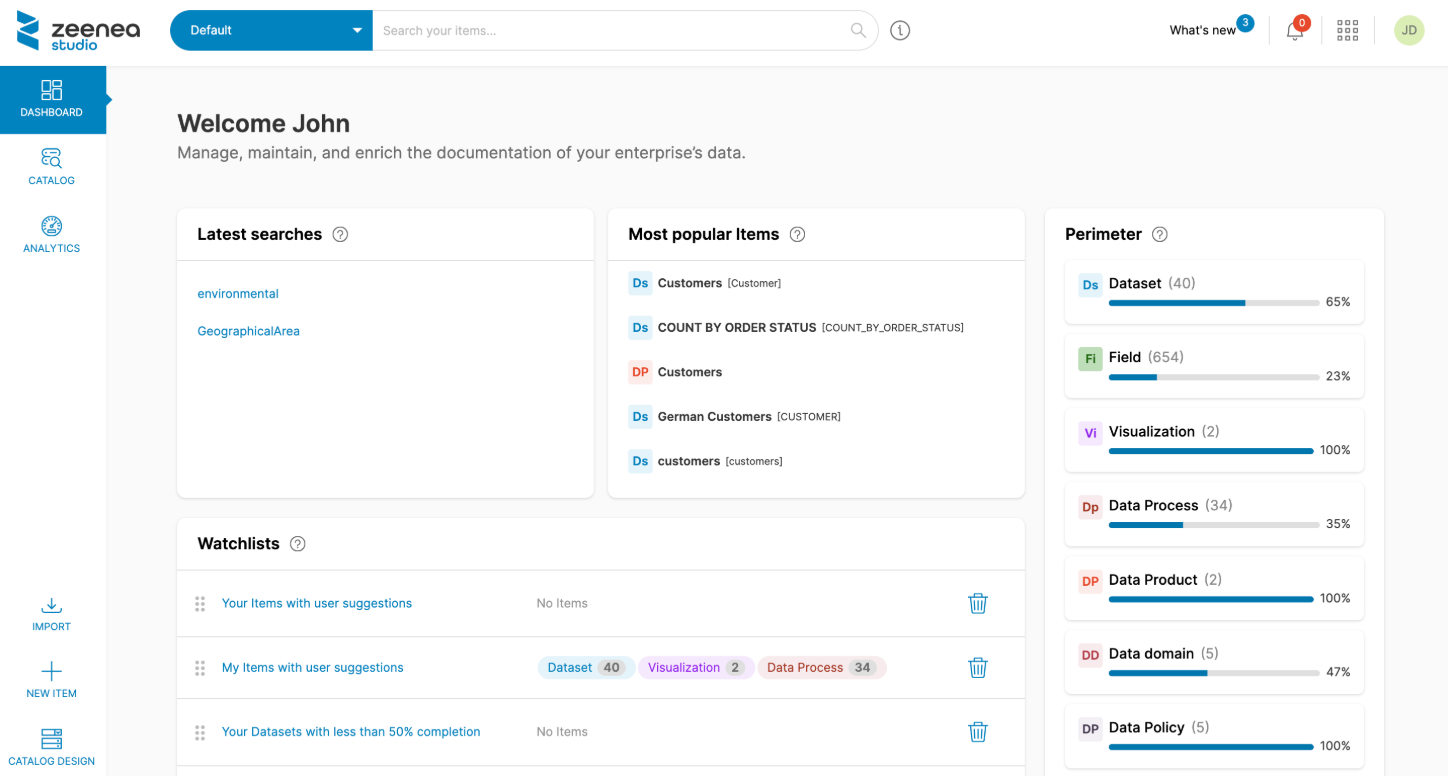Viewport: 1448px width, 776px height.
Task: Open the notifications bell icon
Action: [1294, 31]
